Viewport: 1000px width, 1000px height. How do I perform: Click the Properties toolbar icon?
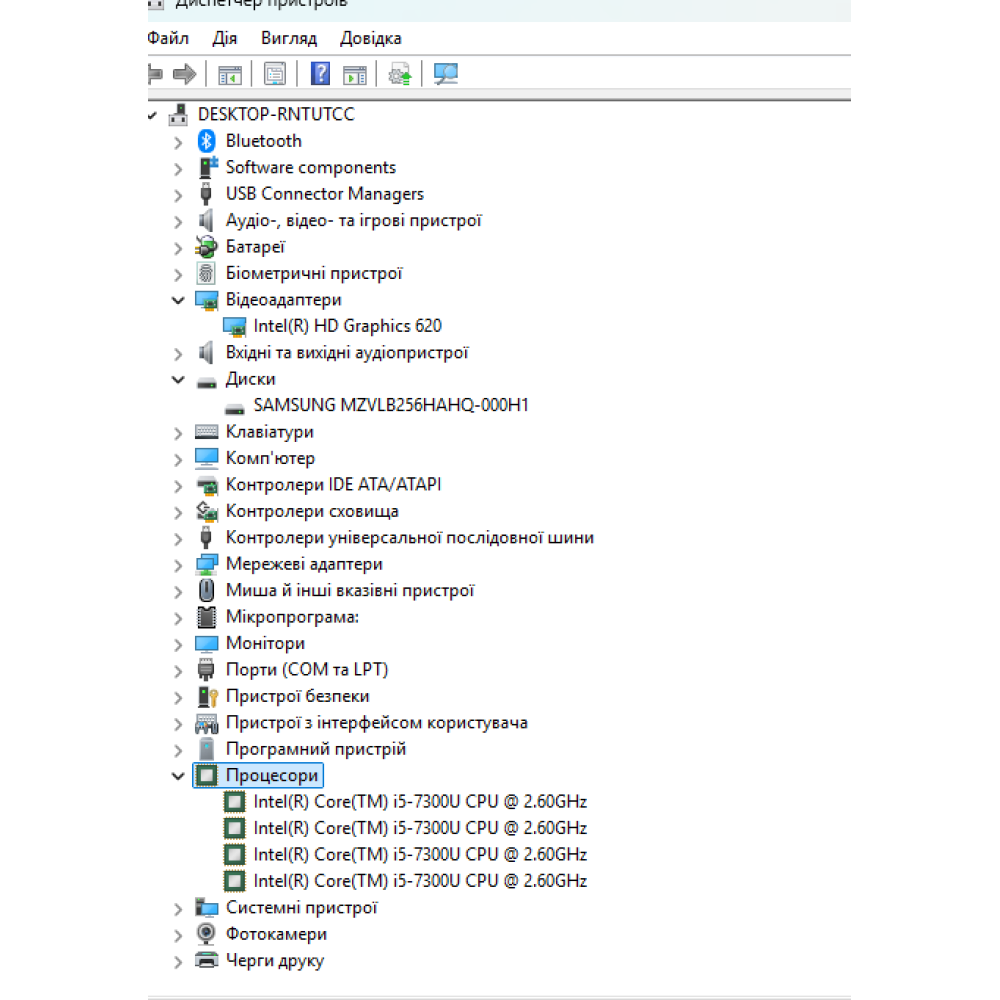coord(275,74)
